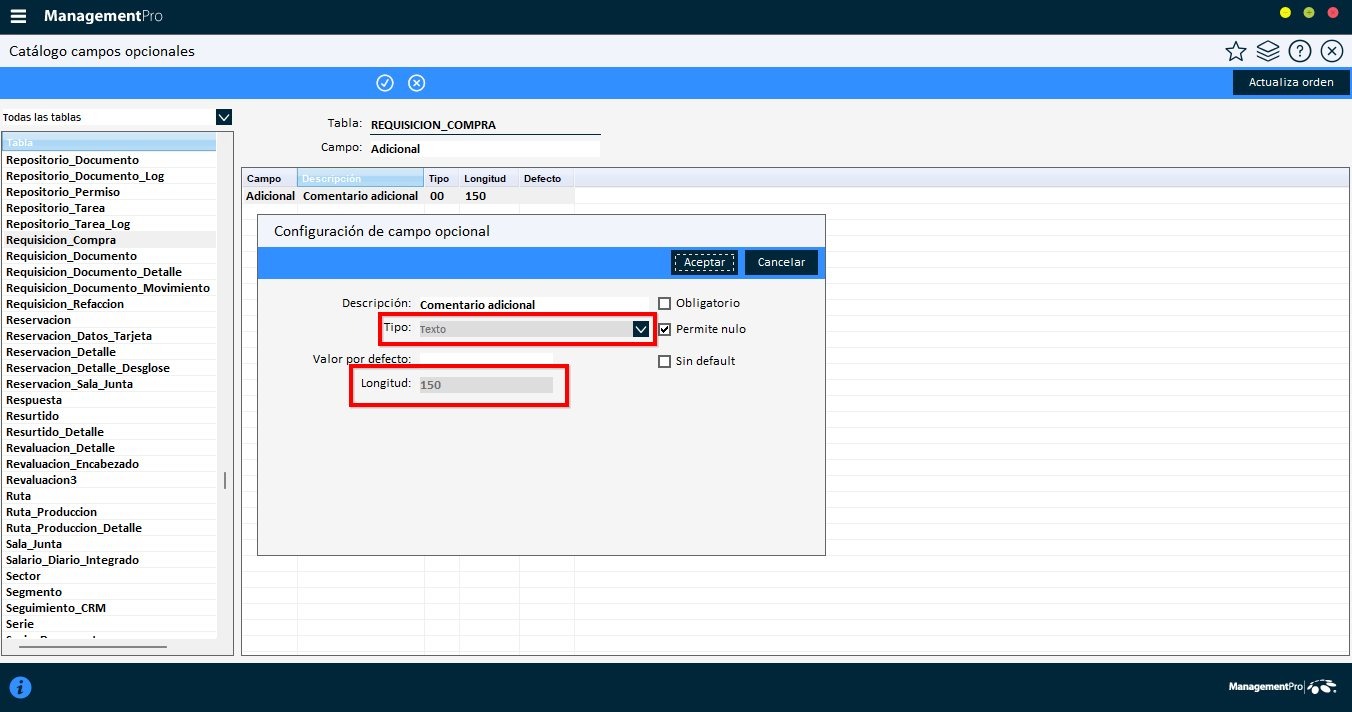Cancel with the toolbar circled X icon
Viewport: 1352px width, 712px height.
pos(417,83)
